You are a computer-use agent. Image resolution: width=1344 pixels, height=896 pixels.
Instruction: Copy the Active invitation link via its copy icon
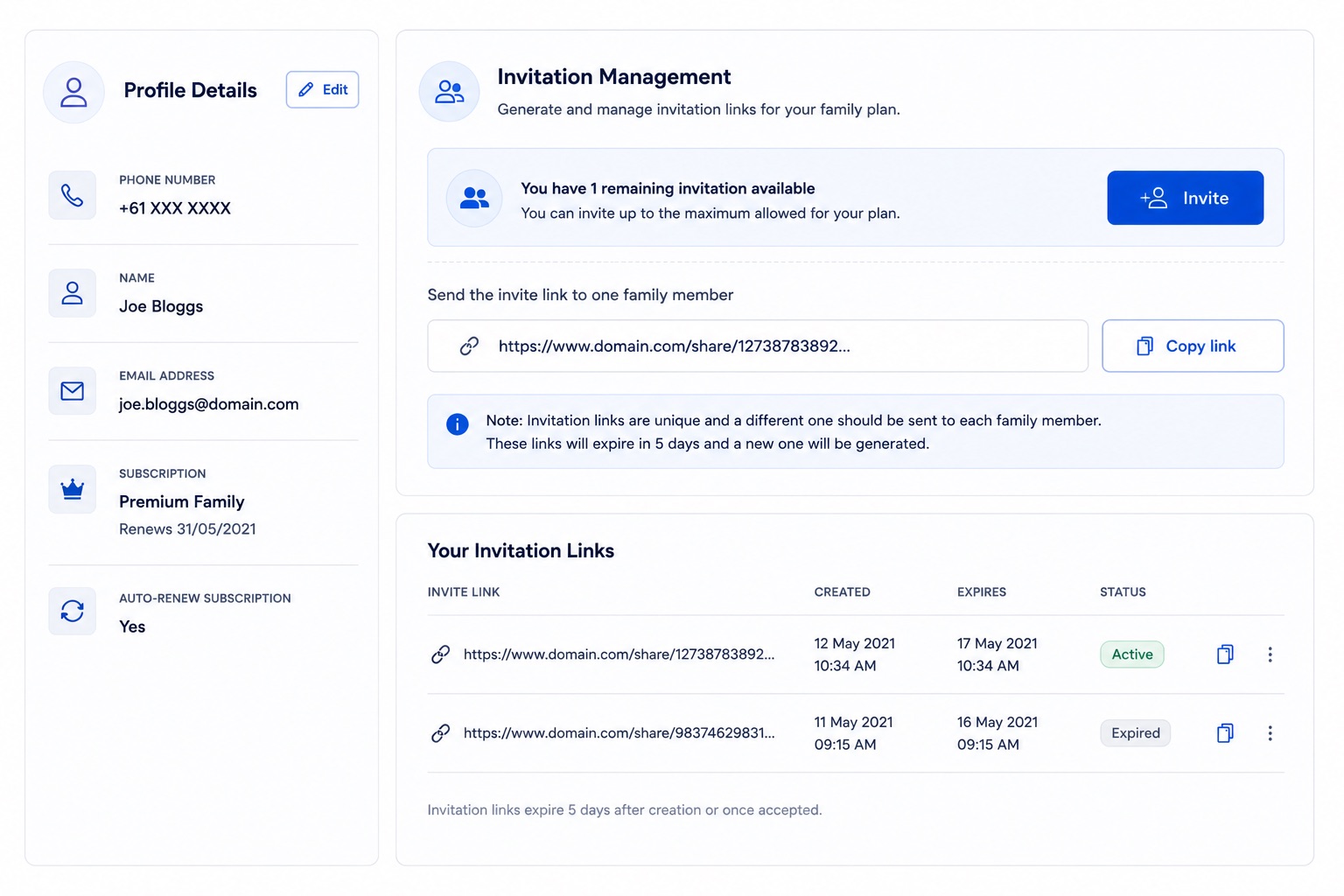pyautogui.click(x=1225, y=654)
